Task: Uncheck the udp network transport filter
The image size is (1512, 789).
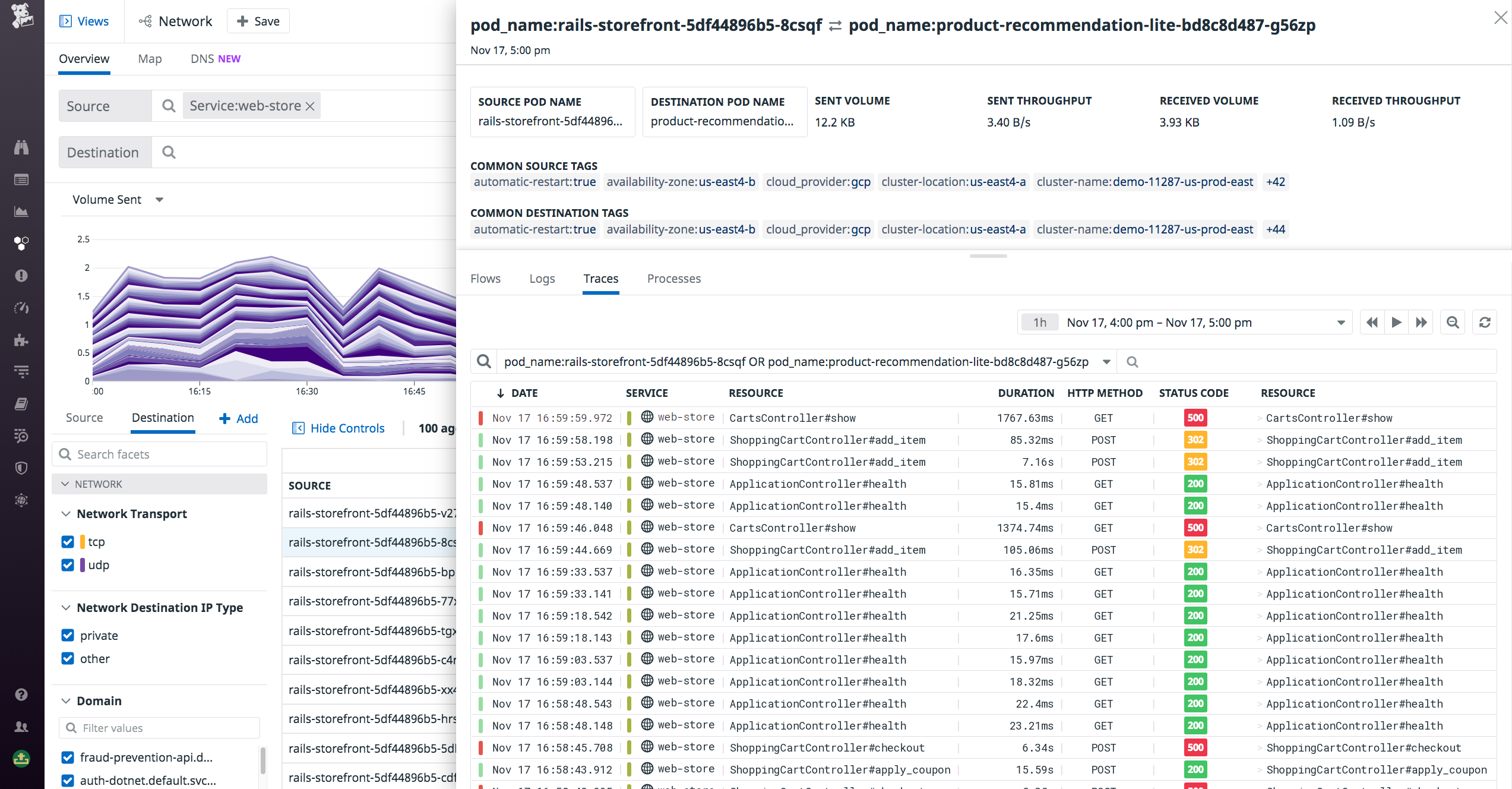Action: [67, 564]
